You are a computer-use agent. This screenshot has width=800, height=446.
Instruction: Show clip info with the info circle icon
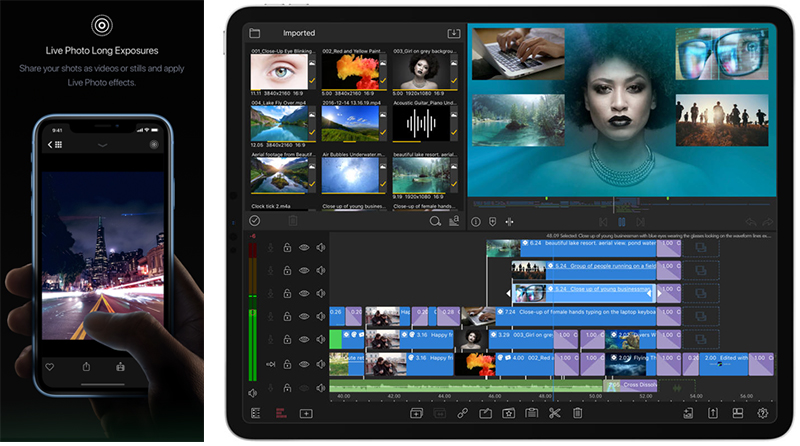476,222
